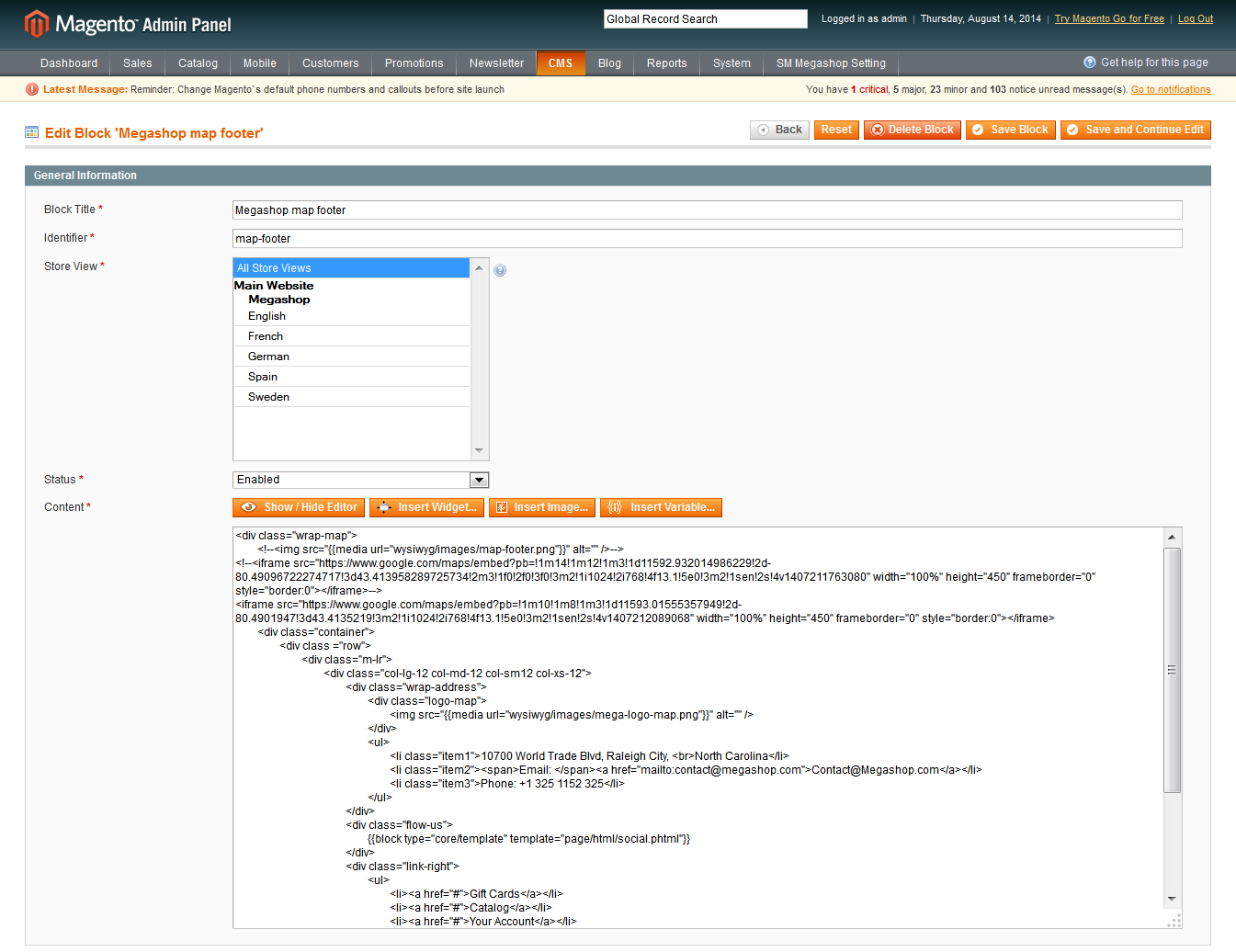Open the Dashboard menu
The width and height of the screenshot is (1236, 952).
(69, 63)
